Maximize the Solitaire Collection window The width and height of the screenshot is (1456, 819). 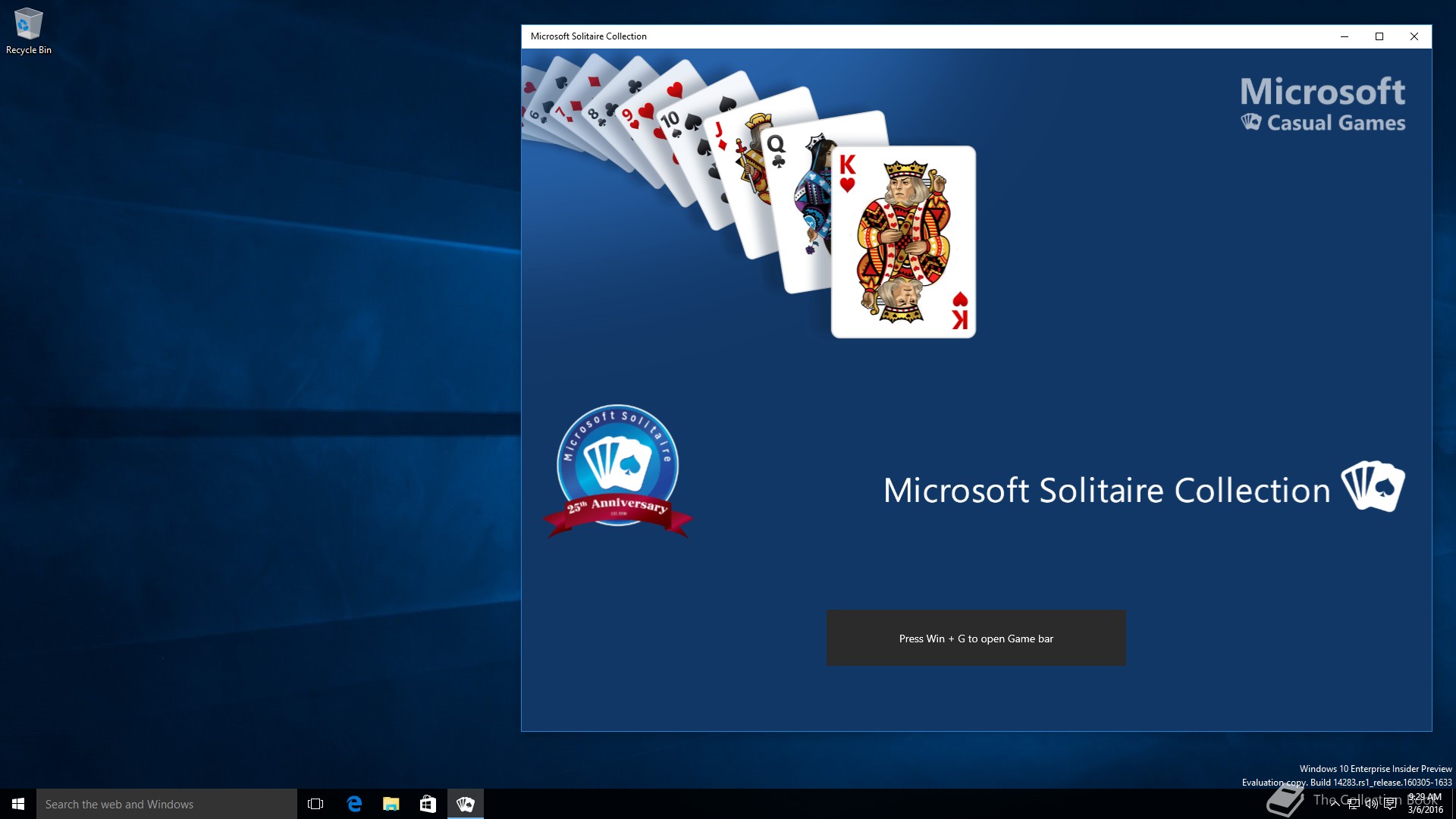point(1379,36)
